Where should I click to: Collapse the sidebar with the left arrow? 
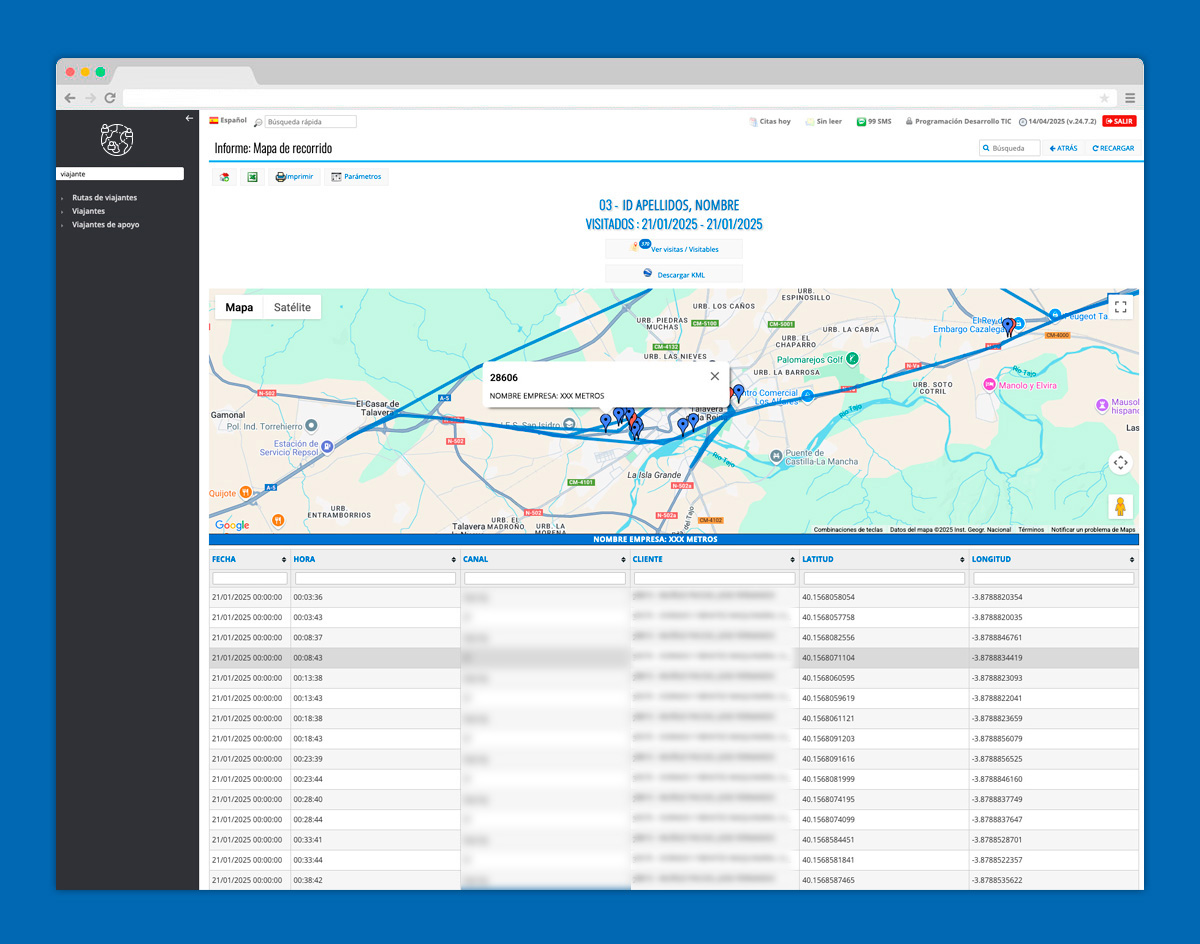click(189, 118)
